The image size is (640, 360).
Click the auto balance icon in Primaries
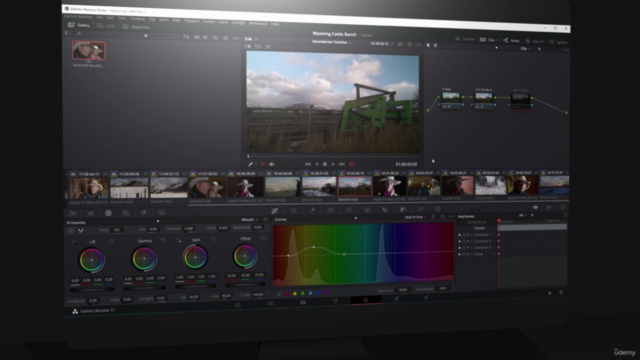coord(71,231)
